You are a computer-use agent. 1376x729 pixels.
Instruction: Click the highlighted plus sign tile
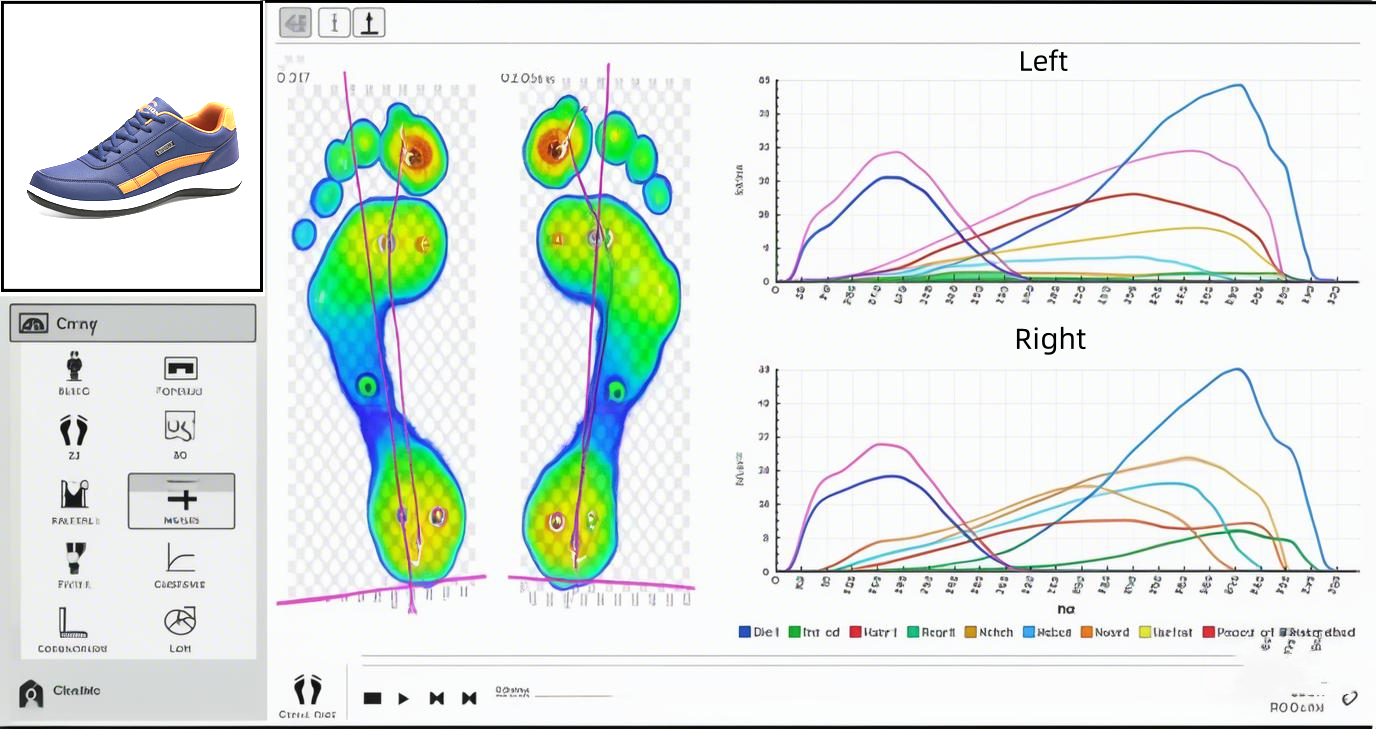(181, 500)
